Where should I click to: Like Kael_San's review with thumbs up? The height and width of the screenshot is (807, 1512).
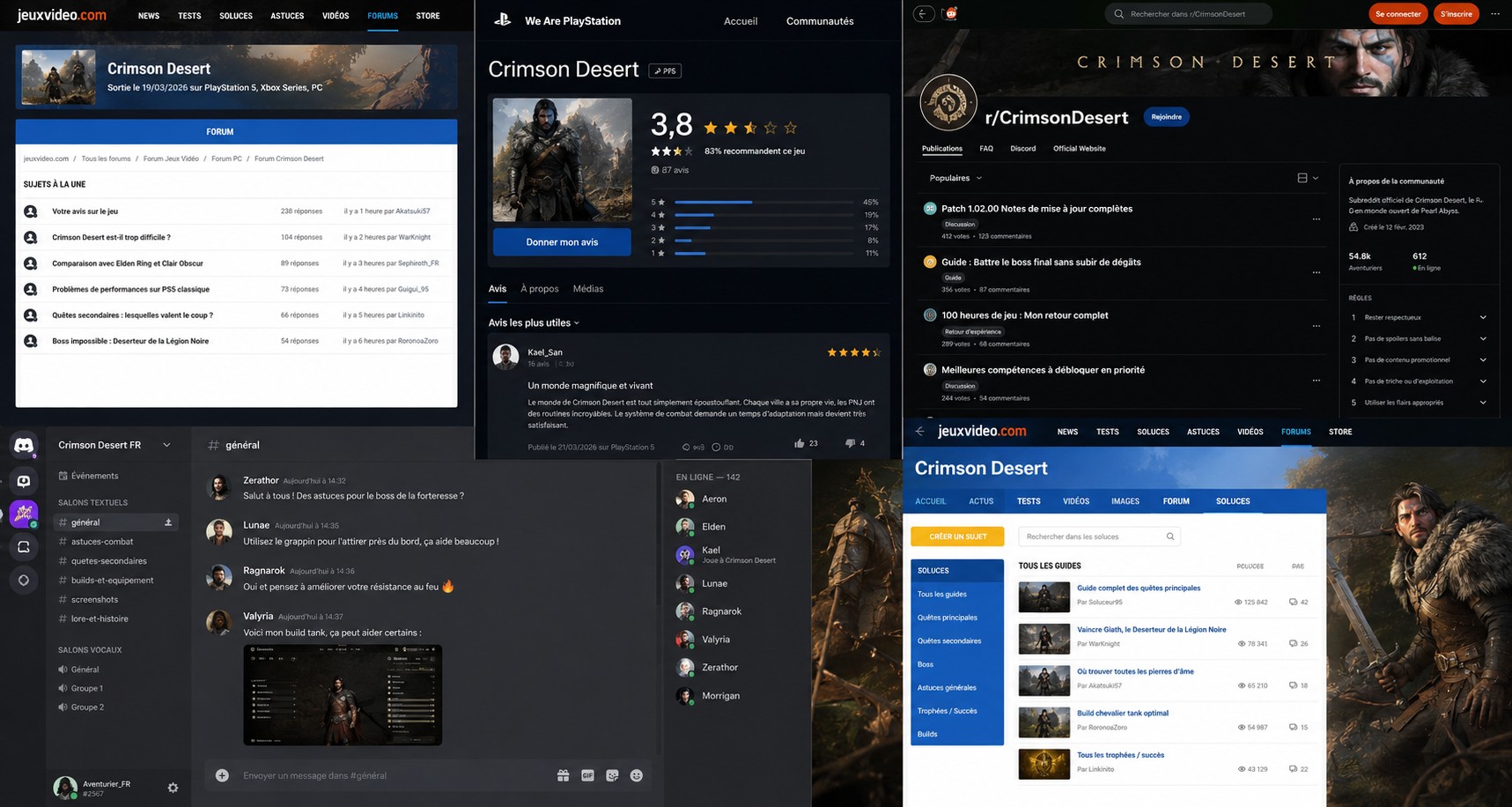pyautogui.click(x=800, y=443)
